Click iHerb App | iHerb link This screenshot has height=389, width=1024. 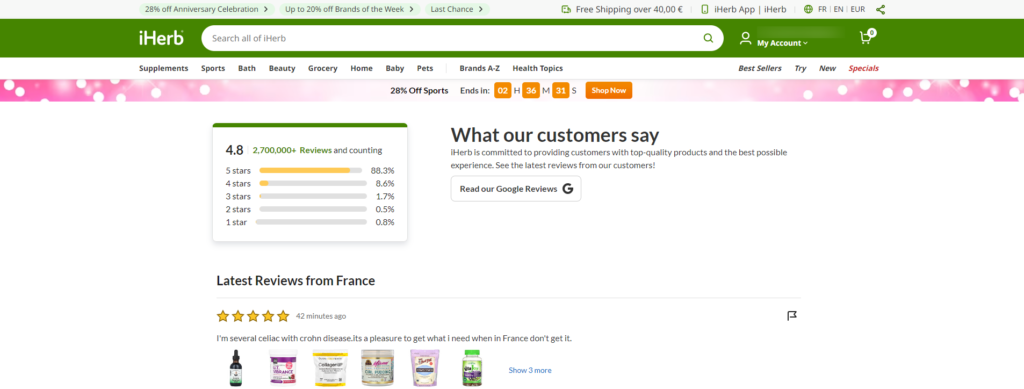(749, 9)
